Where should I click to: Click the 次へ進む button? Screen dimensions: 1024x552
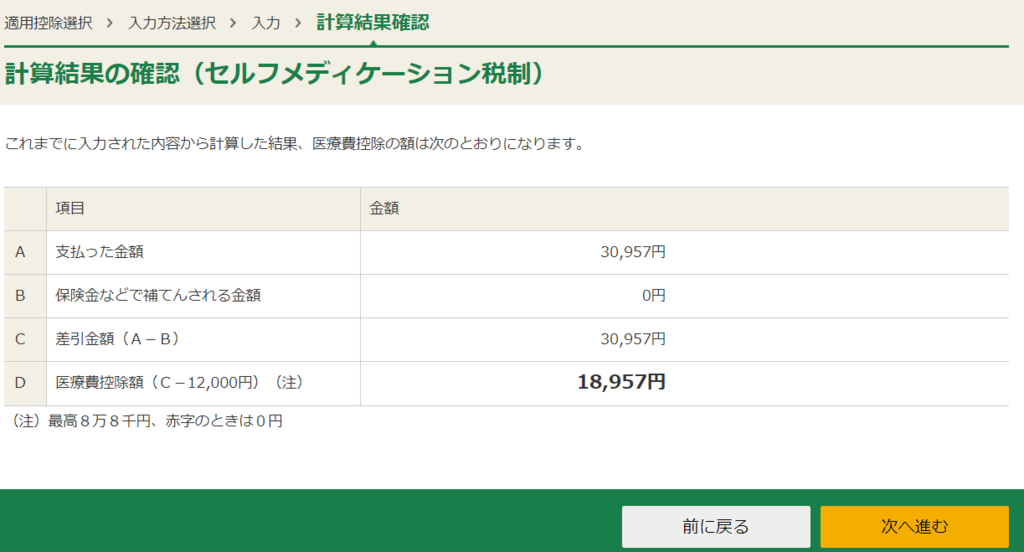click(x=914, y=527)
